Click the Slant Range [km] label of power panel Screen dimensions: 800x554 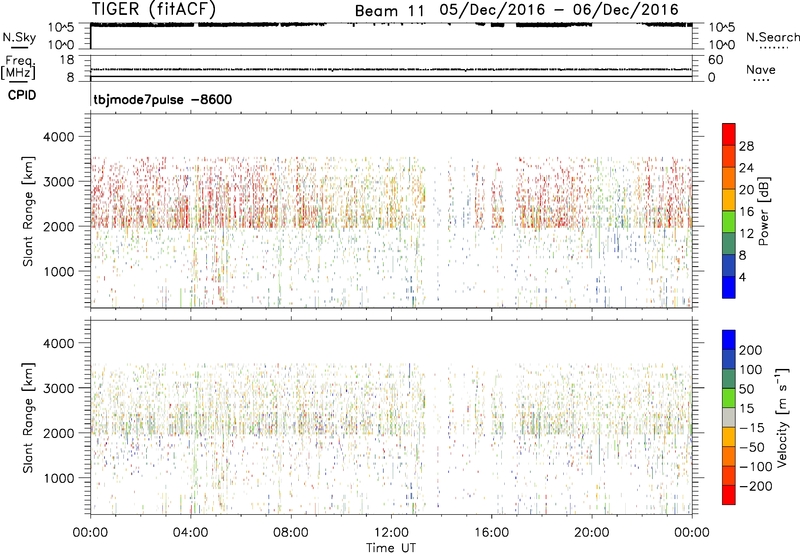(x=28, y=211)
